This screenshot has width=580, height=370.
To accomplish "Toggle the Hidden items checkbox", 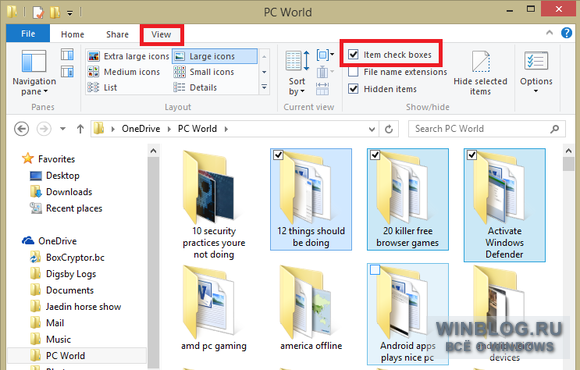I will (353, 89).
